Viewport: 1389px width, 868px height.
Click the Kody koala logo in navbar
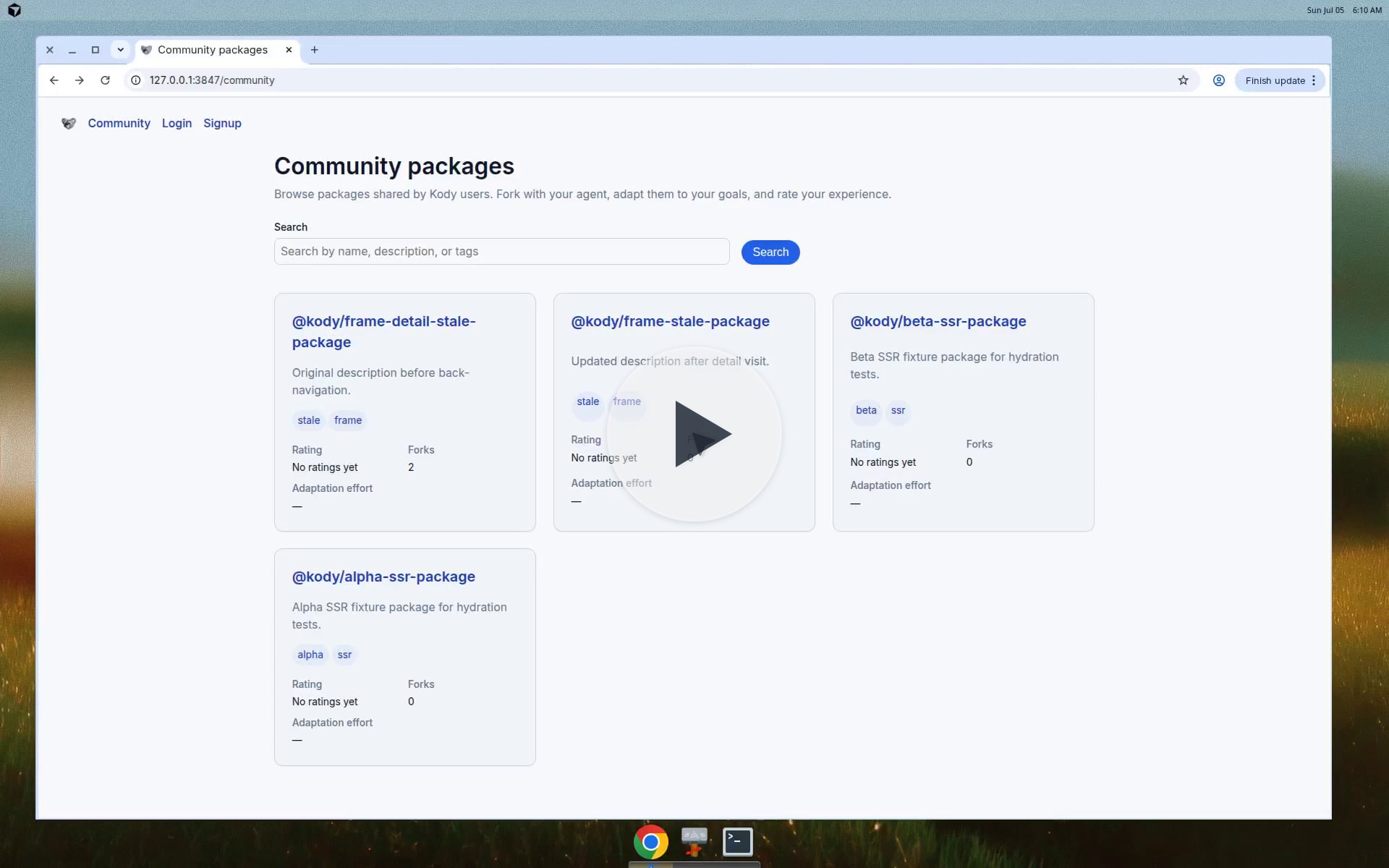[69, 124]
